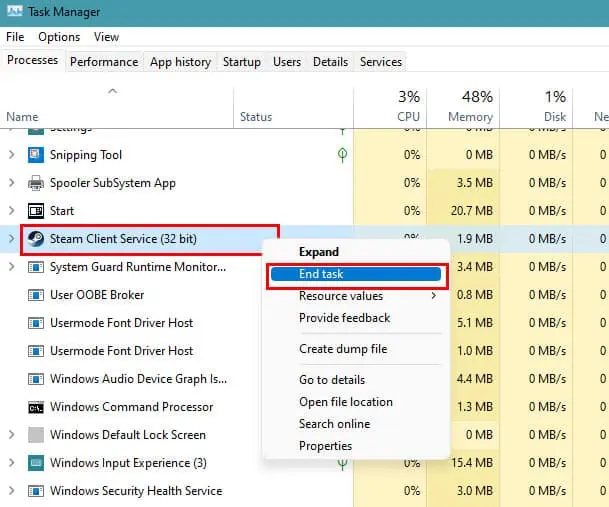Click the Steam Client Service icon
Screen dimensions: 609x507
pyautogui.click(x=36, y=239)
